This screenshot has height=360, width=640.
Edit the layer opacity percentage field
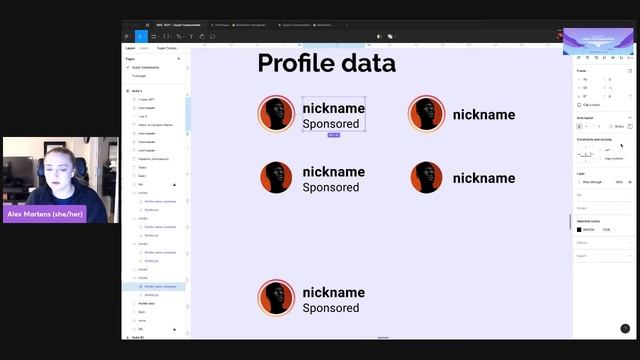tap(619, 182)
